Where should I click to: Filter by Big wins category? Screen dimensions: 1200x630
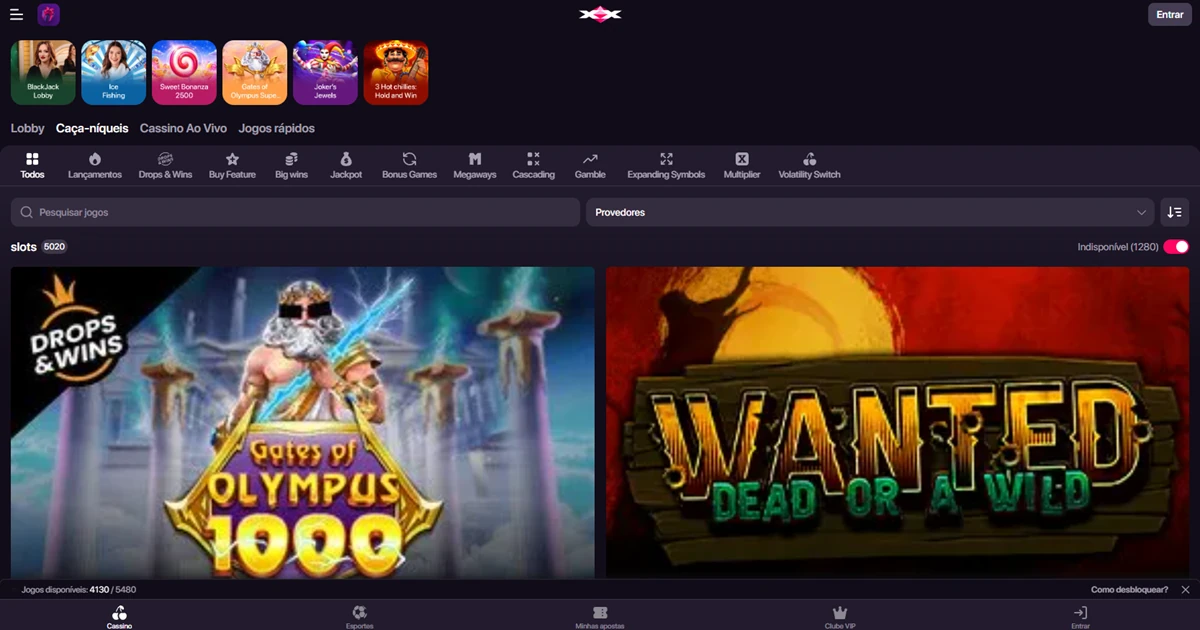(x=291, y=166)
